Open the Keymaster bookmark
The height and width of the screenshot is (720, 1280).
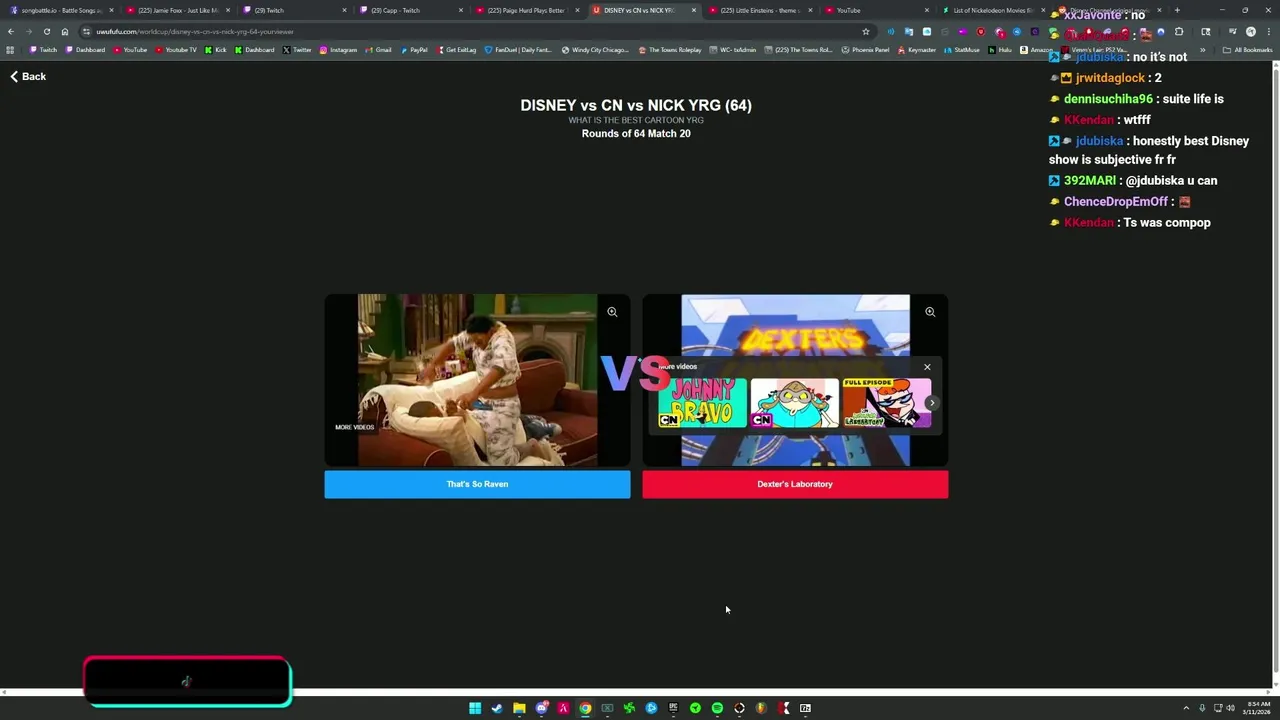[x=915, y=50]
